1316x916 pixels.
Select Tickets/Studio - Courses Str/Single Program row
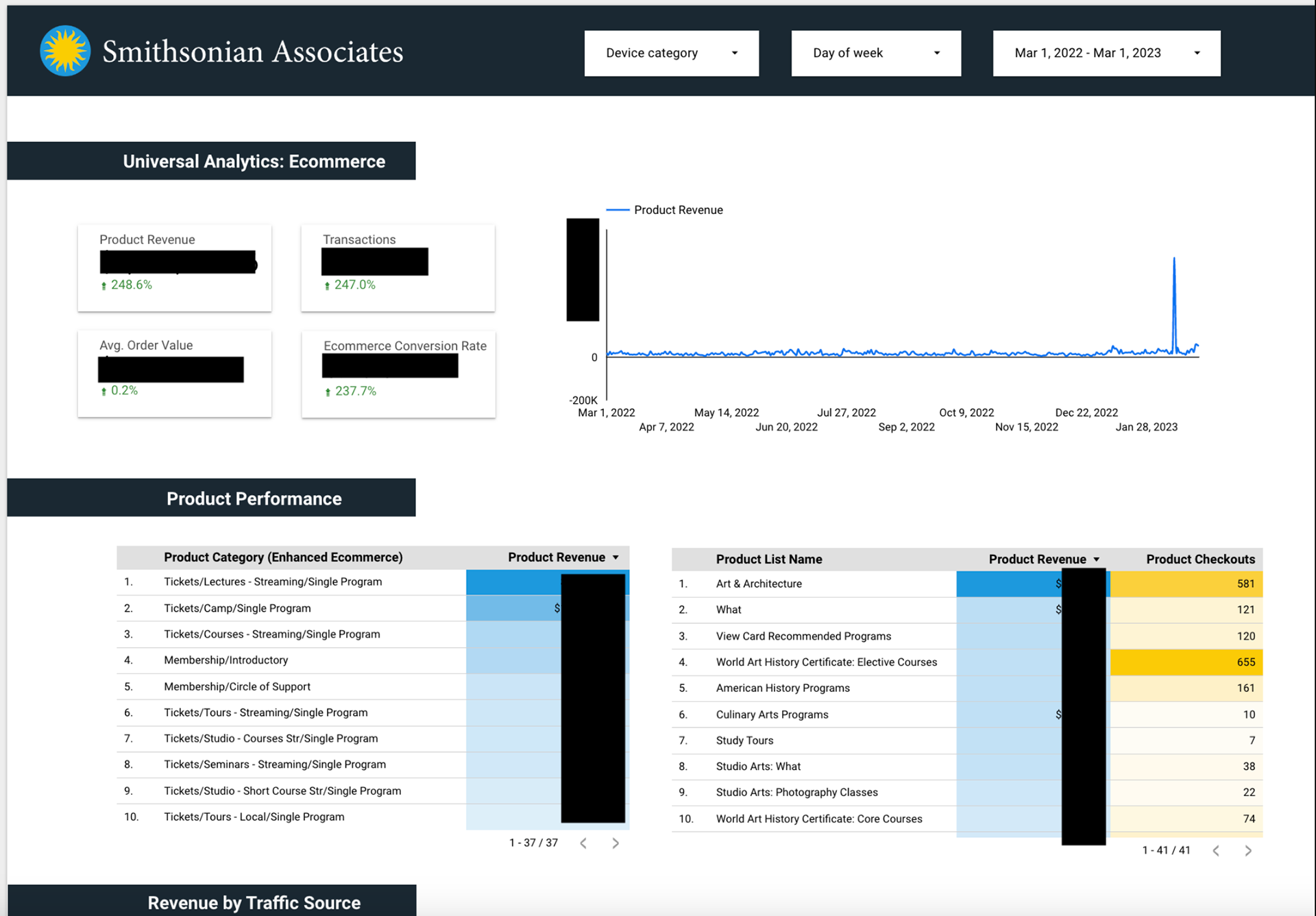pyautogui.click(x=373, y=738)
